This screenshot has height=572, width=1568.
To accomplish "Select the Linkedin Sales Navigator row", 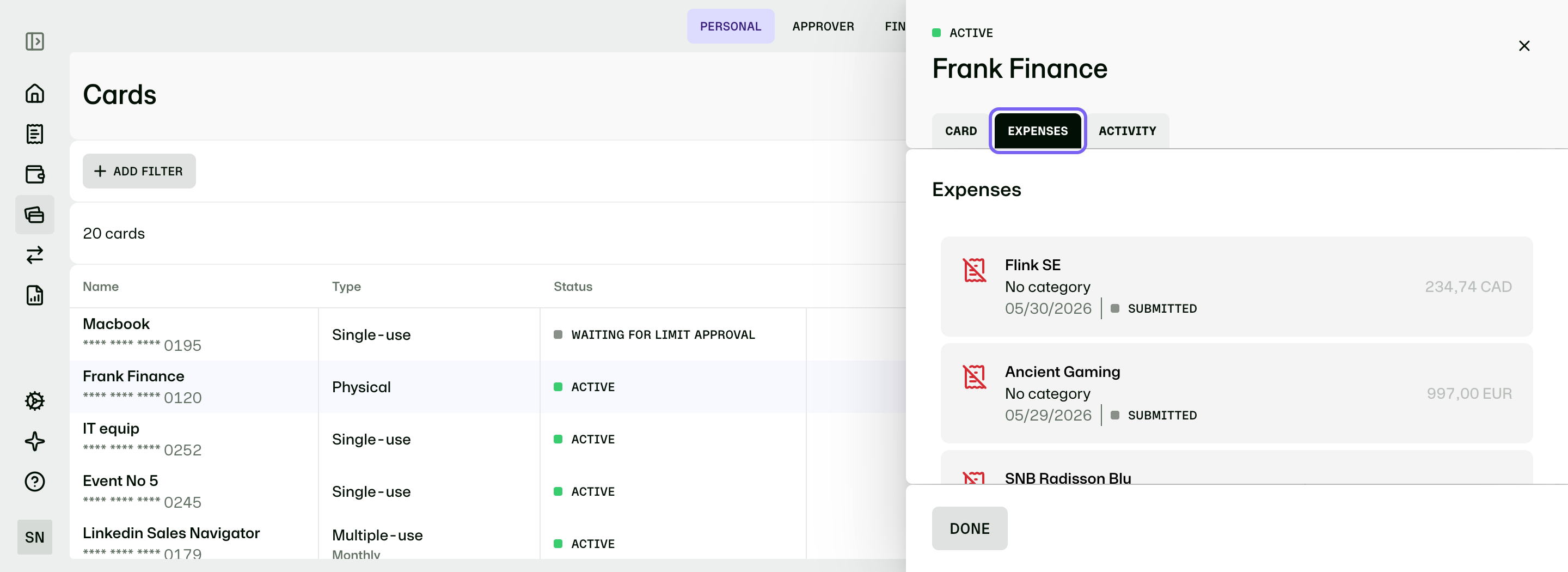I will (488, 538).
